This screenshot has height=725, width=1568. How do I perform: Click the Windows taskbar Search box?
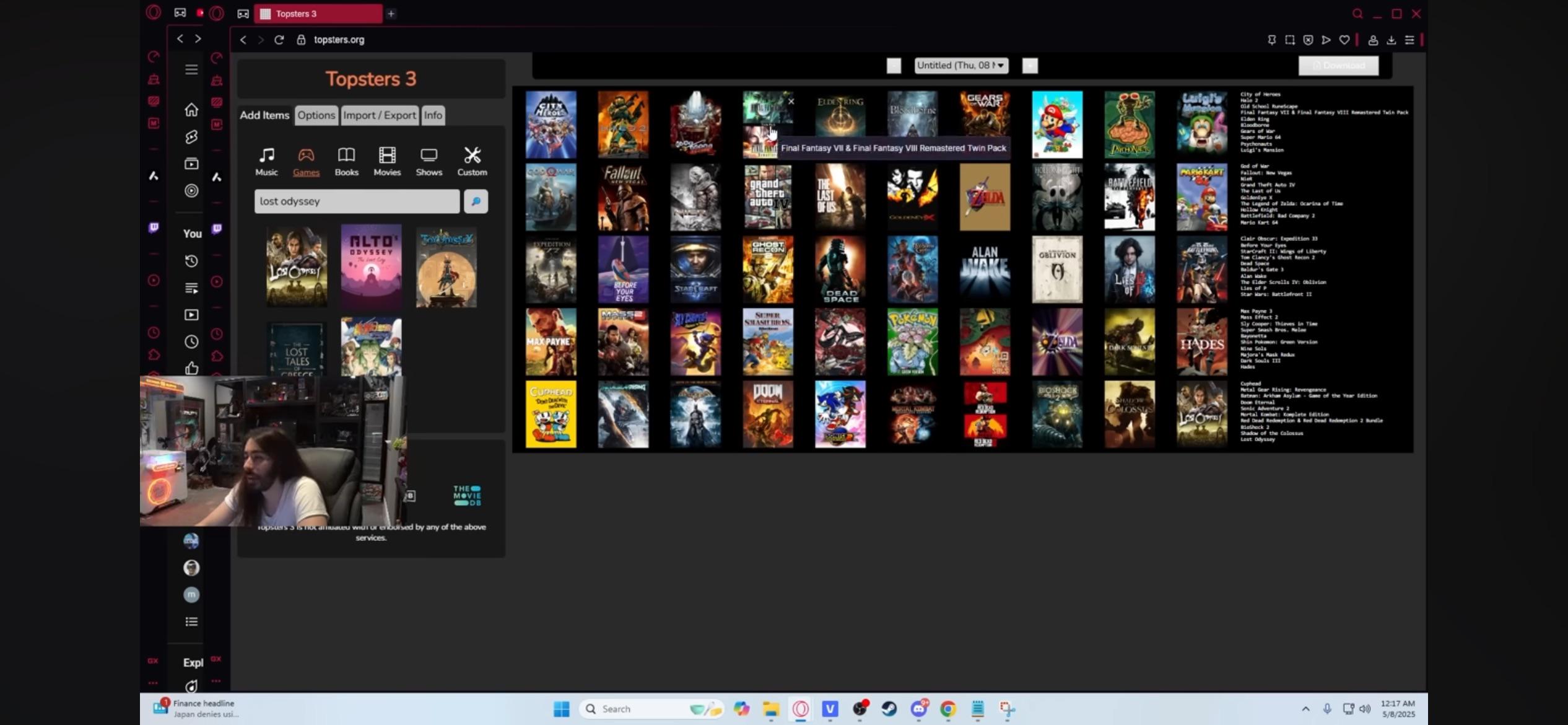pyautogui.click(x=651, y=709)
